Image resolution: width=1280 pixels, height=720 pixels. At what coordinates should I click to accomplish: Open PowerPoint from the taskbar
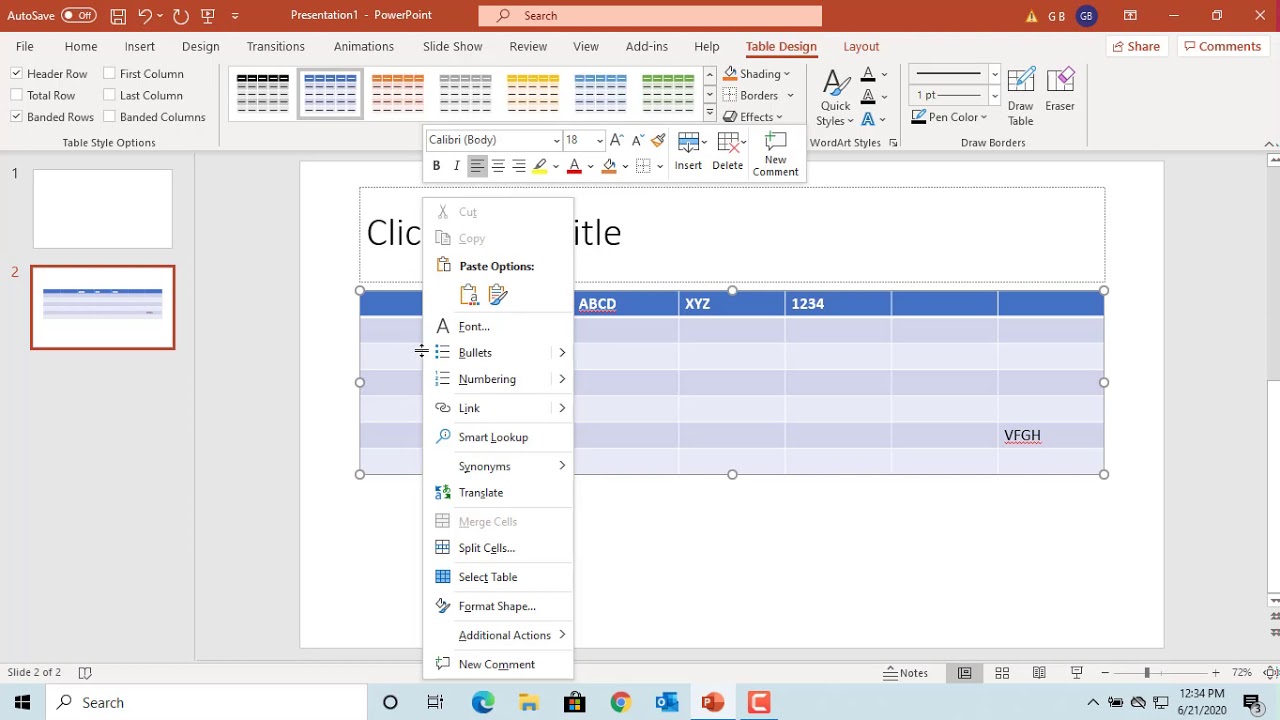712,702
